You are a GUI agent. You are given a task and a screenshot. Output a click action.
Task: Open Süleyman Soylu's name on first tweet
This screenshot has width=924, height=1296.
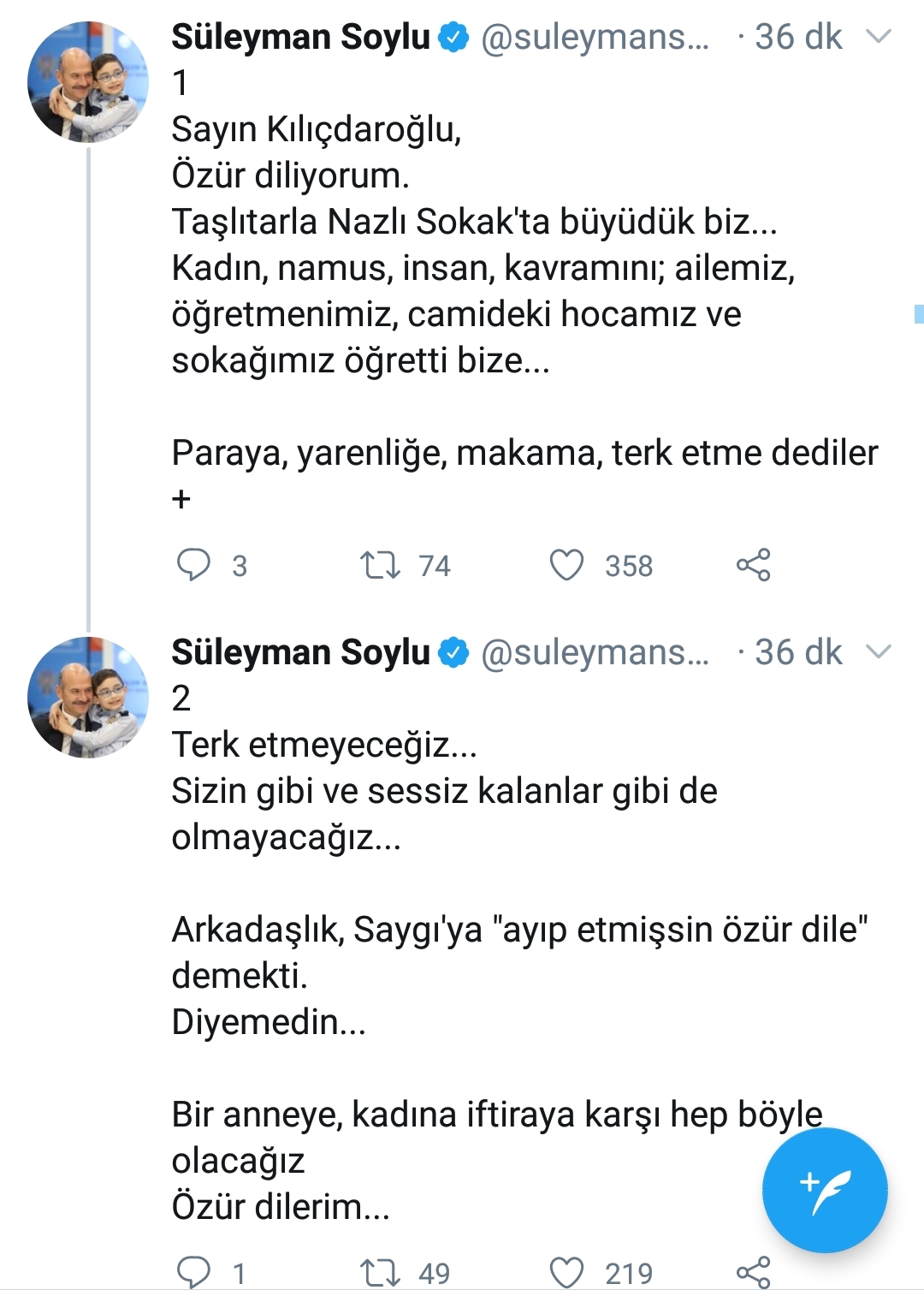[x=300, y=38]
